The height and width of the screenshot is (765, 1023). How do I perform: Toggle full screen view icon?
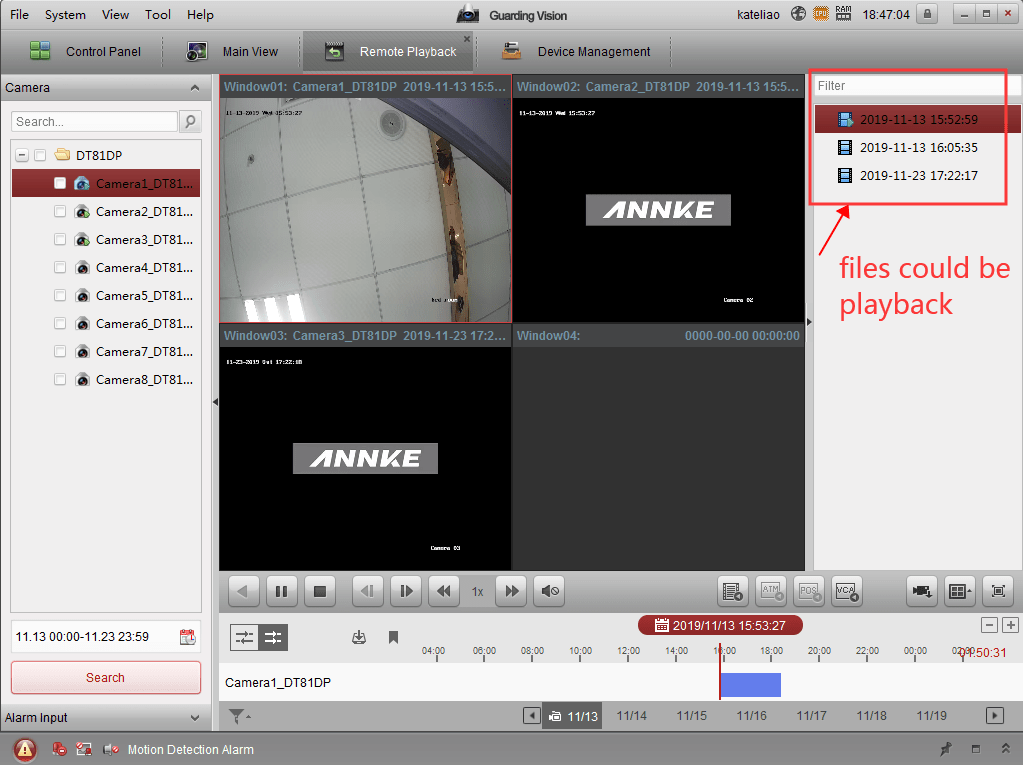997,591
